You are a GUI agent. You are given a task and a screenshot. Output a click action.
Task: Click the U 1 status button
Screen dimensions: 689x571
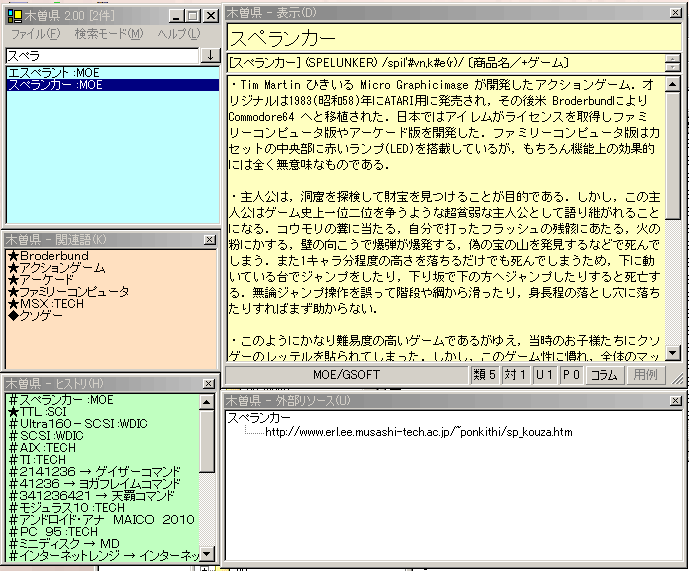coord(544,375)
